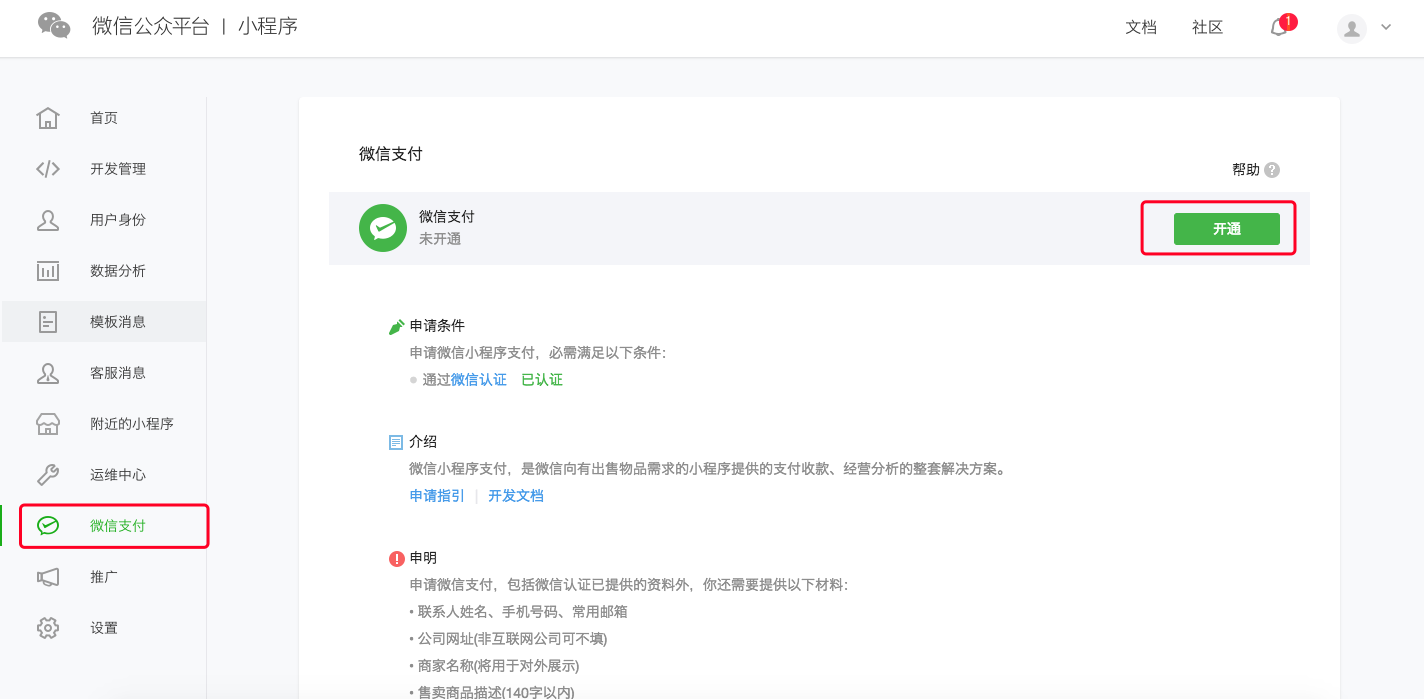Click the bar chart icon for 数据分析
The image size is (1424, 699).
[x=47, y=271]
